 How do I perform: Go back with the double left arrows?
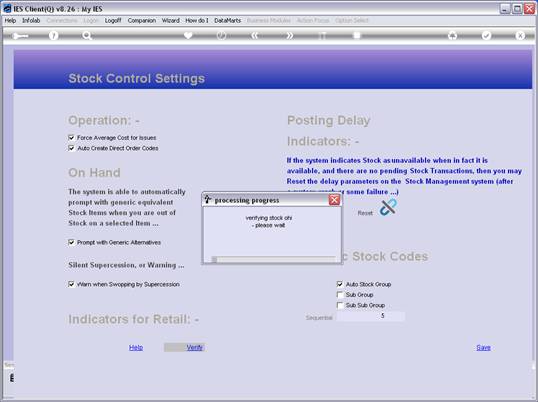click(255, 35)
